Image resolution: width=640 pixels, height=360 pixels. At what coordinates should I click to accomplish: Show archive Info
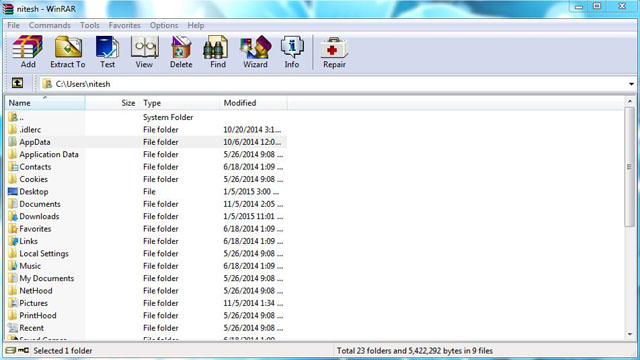pyautogui.click(x=292, y=52)
